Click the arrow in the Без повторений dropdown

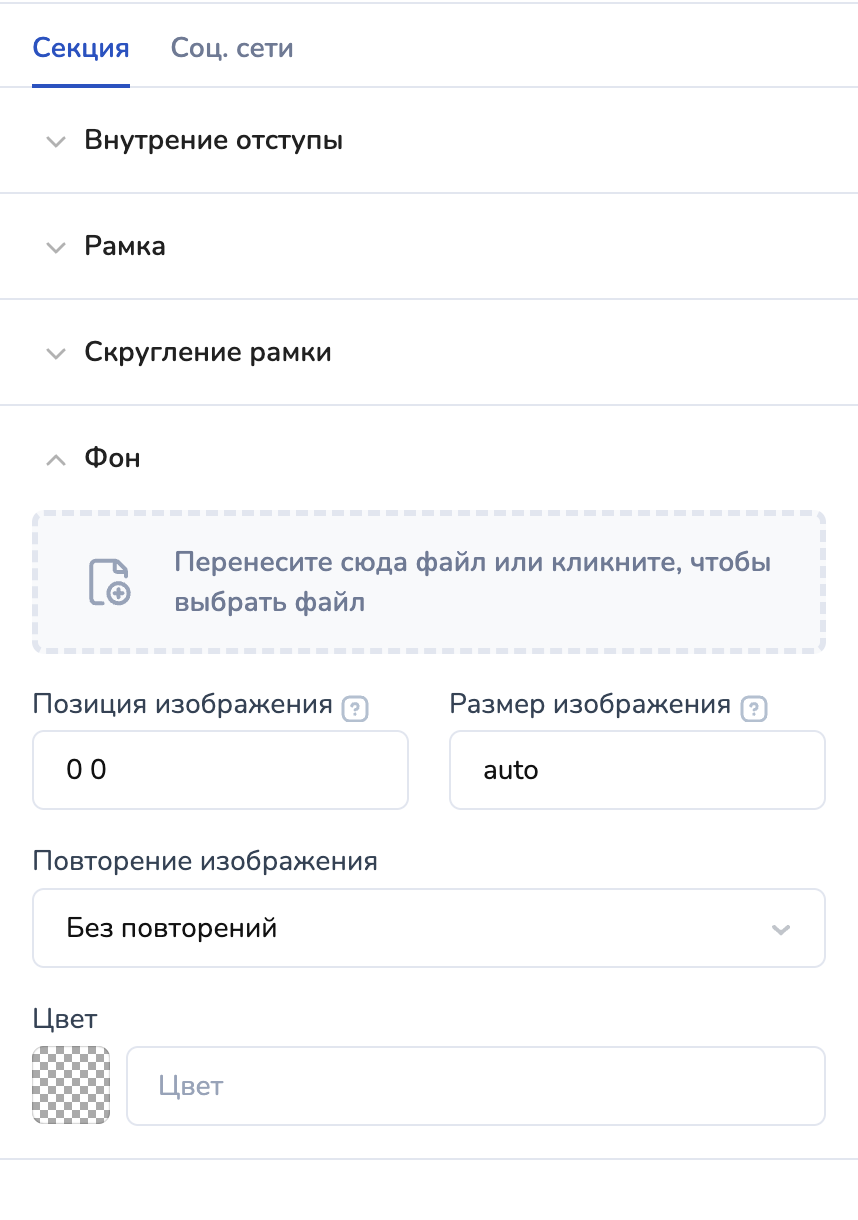[x=781, y=929]
